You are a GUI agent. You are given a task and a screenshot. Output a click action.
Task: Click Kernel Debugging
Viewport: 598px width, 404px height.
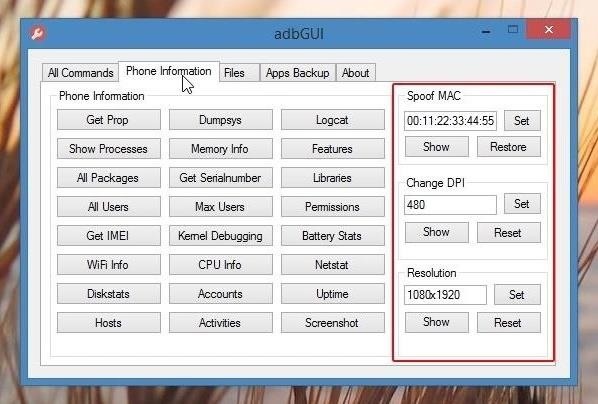[x=220, y=236]
